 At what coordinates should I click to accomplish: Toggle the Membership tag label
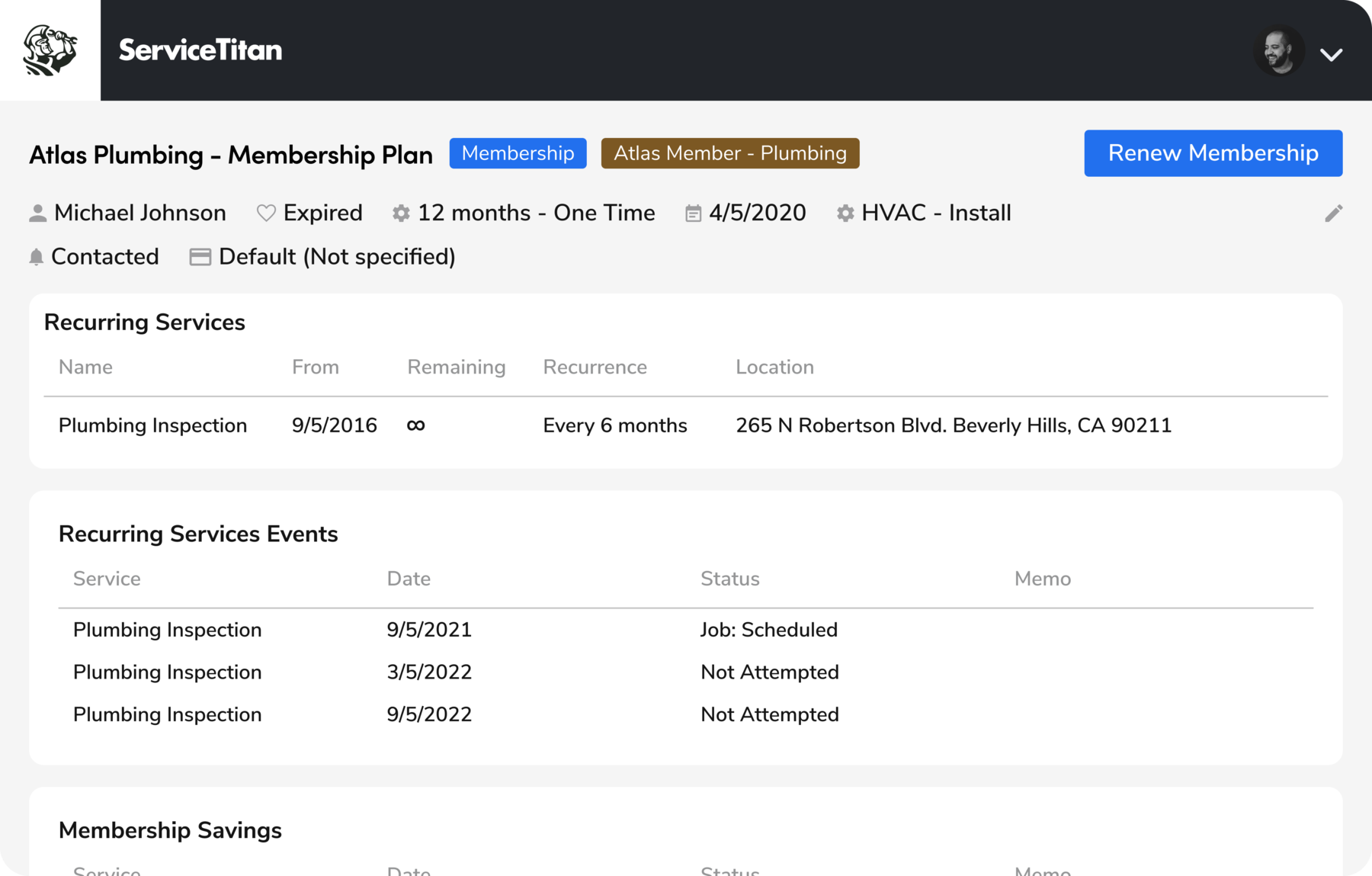pos(518,153)
